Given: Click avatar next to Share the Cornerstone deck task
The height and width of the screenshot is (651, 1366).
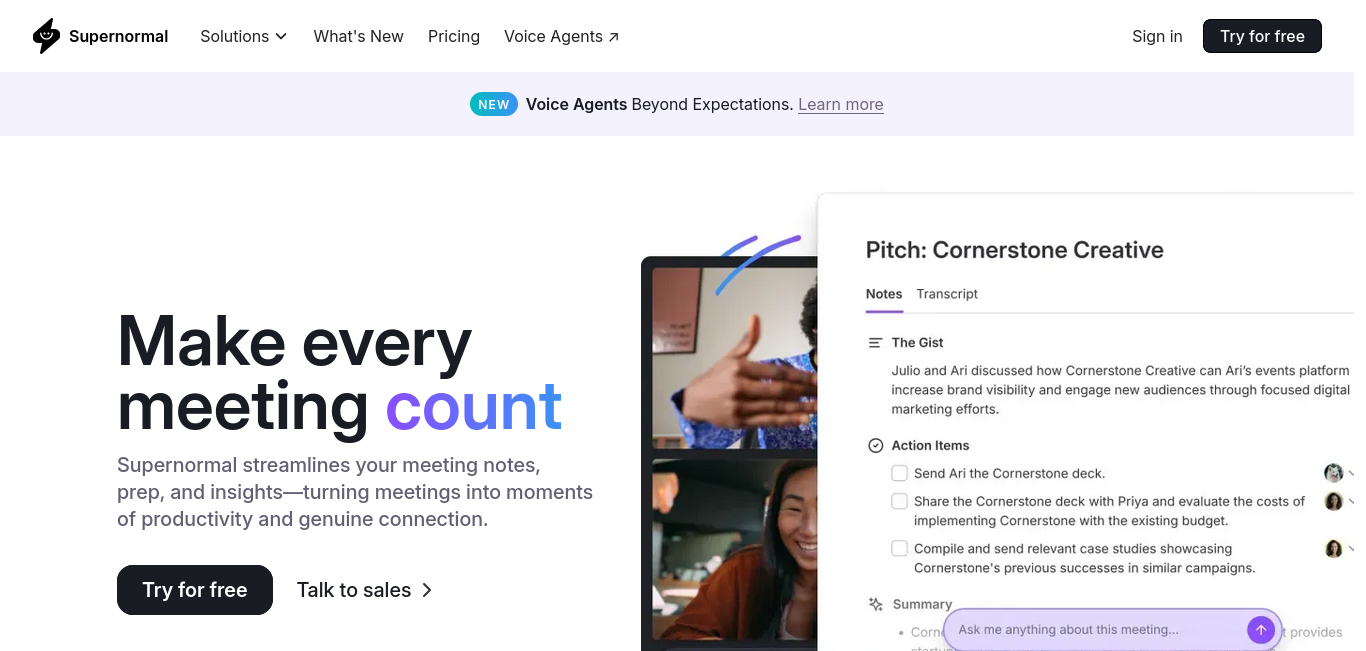Looking at the screenshot, I should (x=1333, y=501).
